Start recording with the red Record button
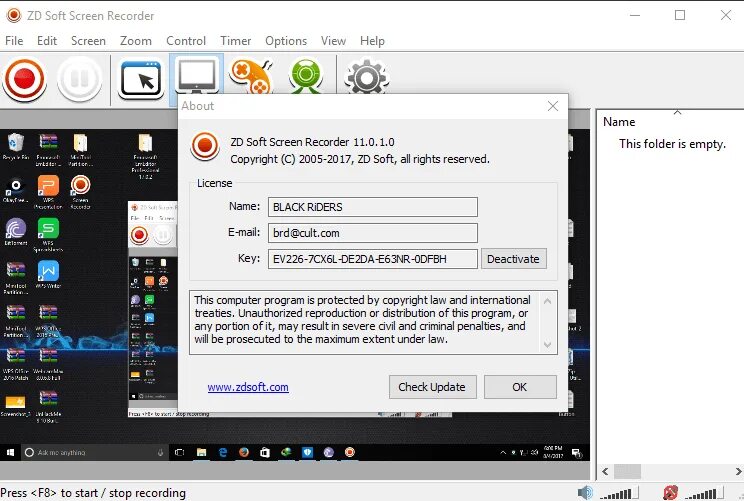The height and width of the screenshot is (501, 744). [25, 79]
